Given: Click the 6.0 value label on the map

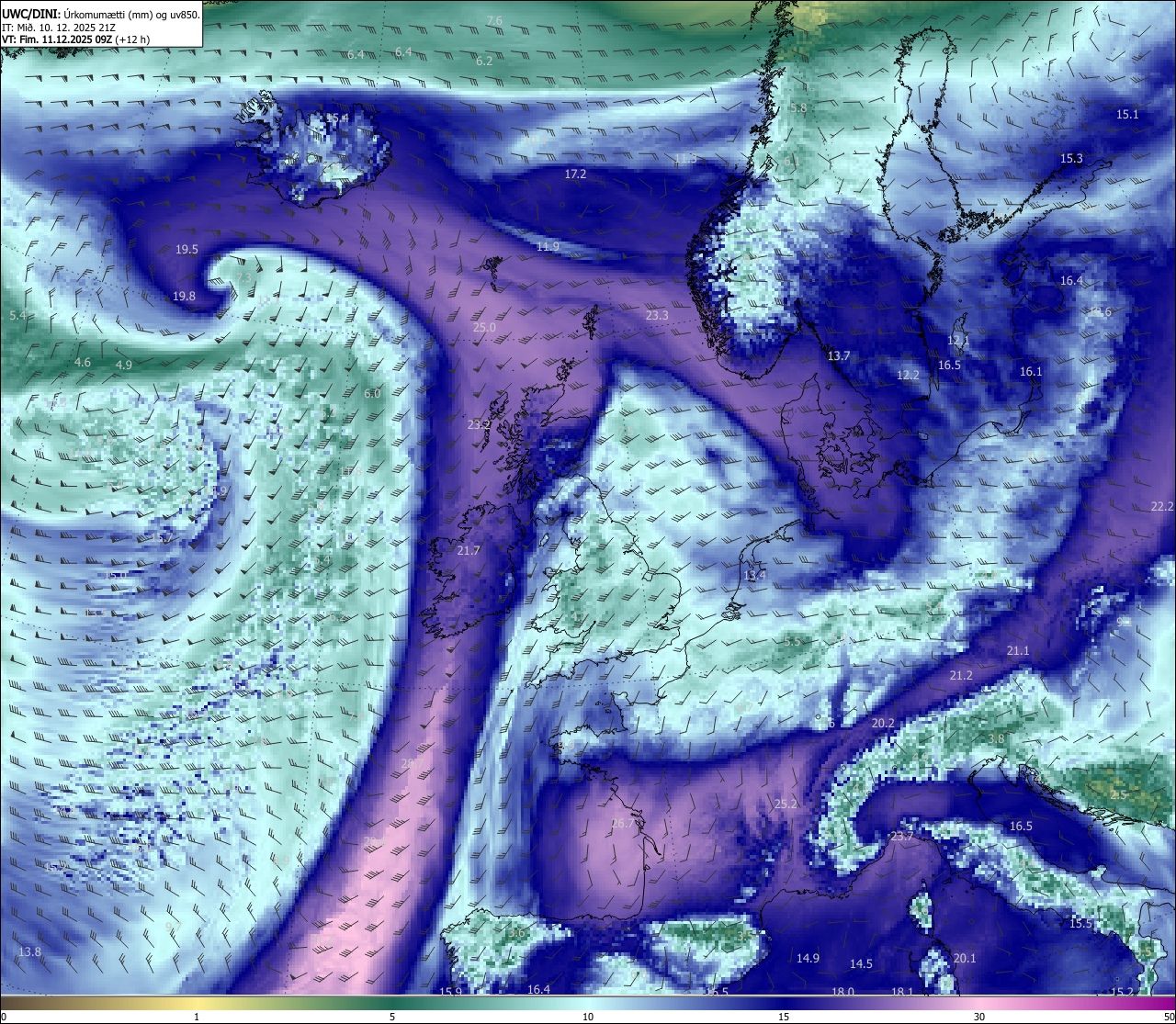Looking at the screenshot, I should tap(372, 394).
